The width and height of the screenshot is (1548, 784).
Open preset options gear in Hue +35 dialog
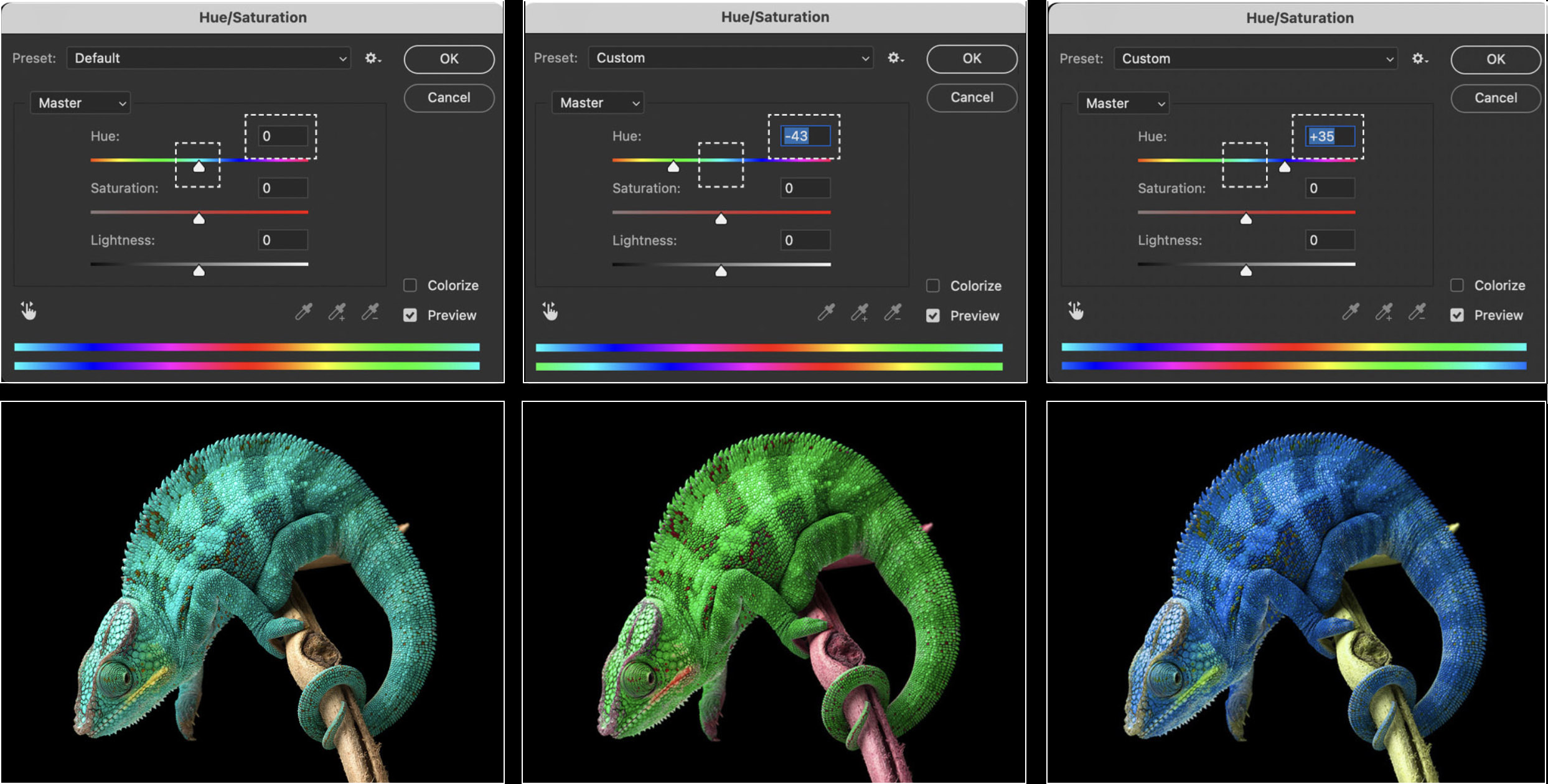pos(1420,58)
